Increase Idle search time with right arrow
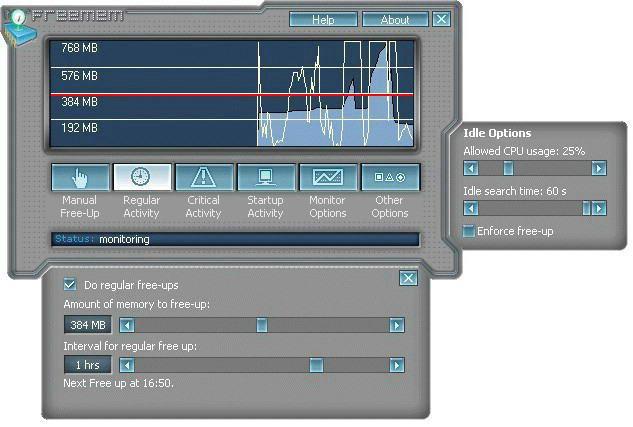633x427 pixels. [599, 208]
